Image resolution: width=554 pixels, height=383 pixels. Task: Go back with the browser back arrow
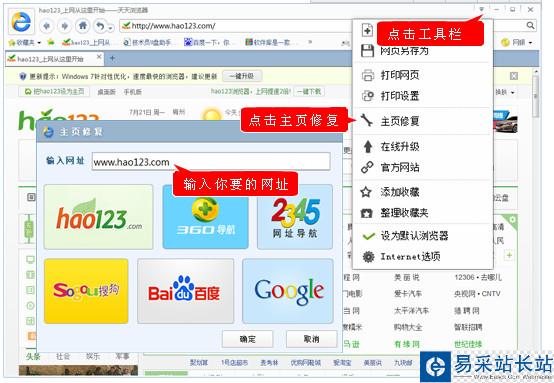[x=47, y=26]
